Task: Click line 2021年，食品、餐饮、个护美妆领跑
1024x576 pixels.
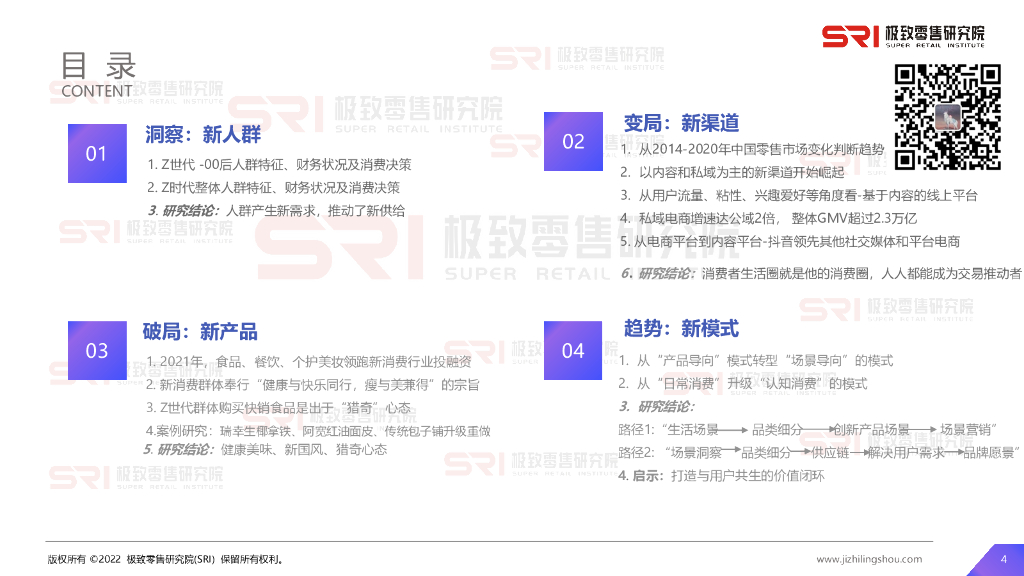Action: pyautogui.click(x=308, y=361)
